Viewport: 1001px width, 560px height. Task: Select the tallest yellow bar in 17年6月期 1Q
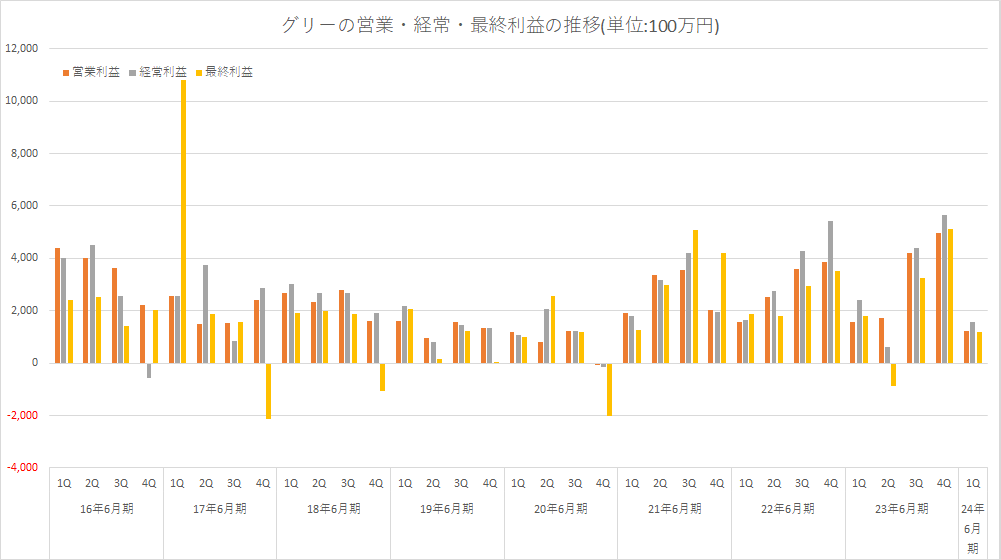click(183, 220)
